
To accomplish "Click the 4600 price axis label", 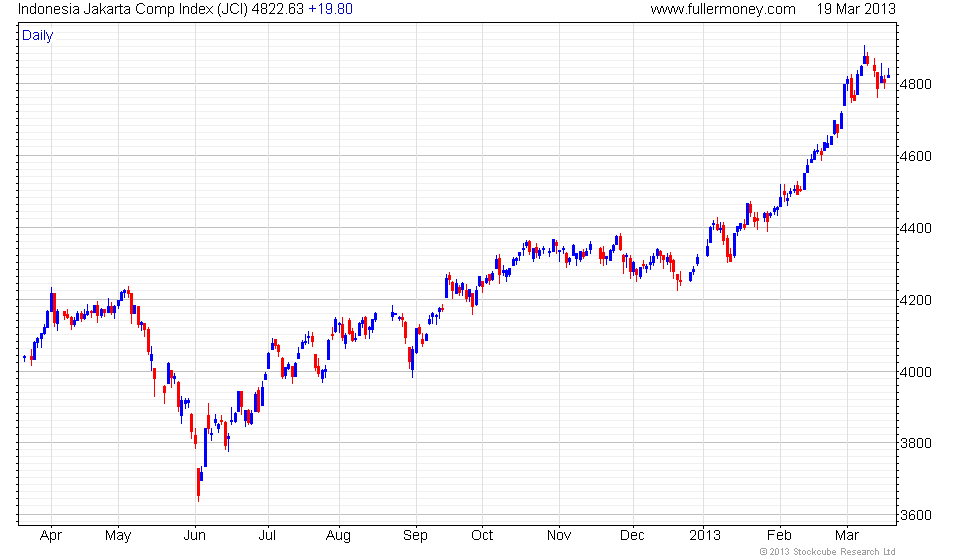I will click(x=915, y=156).
